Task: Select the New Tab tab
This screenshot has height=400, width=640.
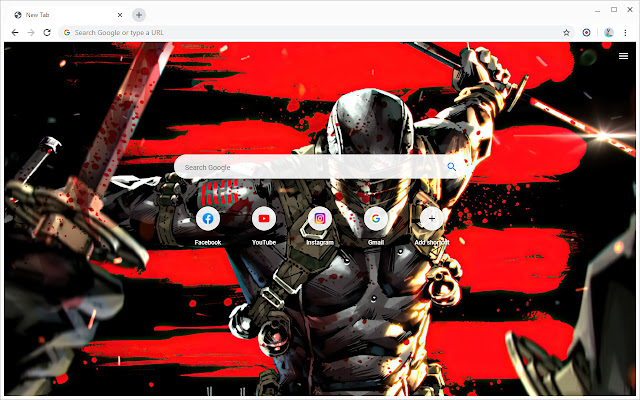Action: tap(67, 15)
